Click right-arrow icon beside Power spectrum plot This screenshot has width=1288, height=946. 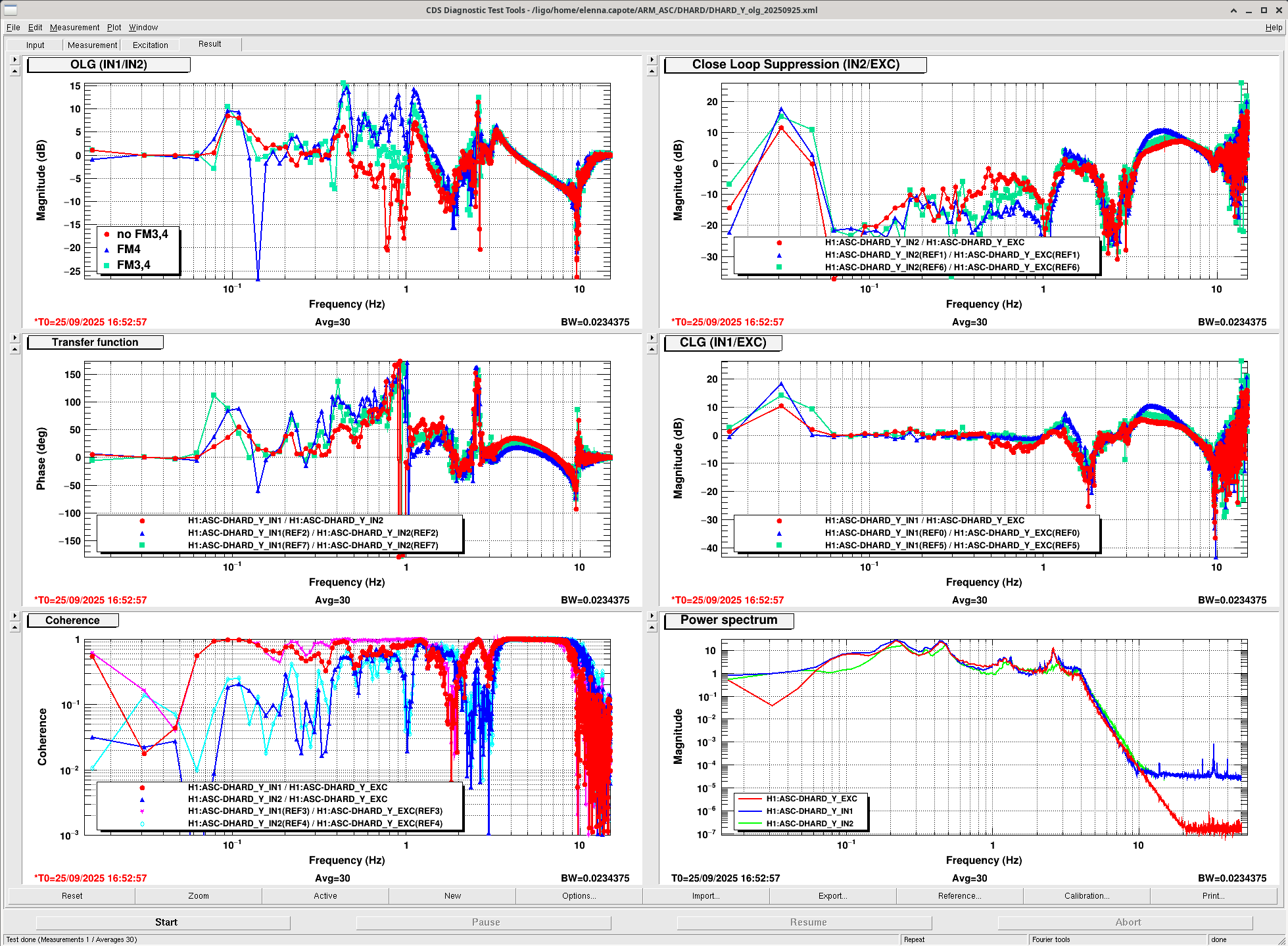pos(652,616)
